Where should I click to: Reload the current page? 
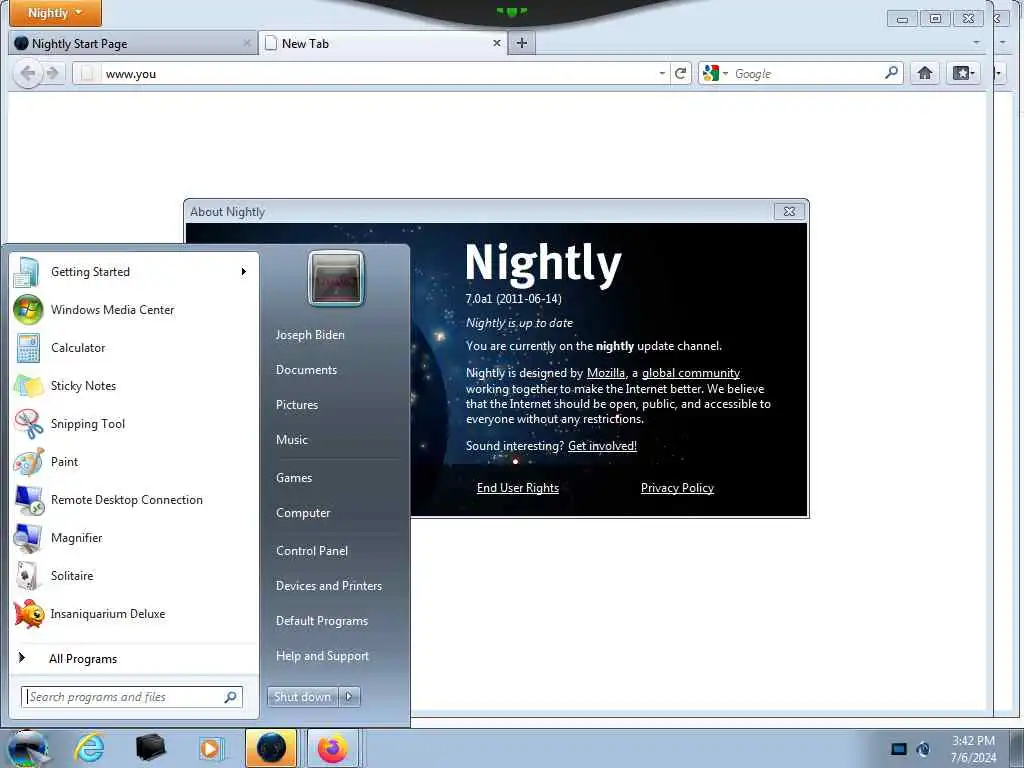680,73
